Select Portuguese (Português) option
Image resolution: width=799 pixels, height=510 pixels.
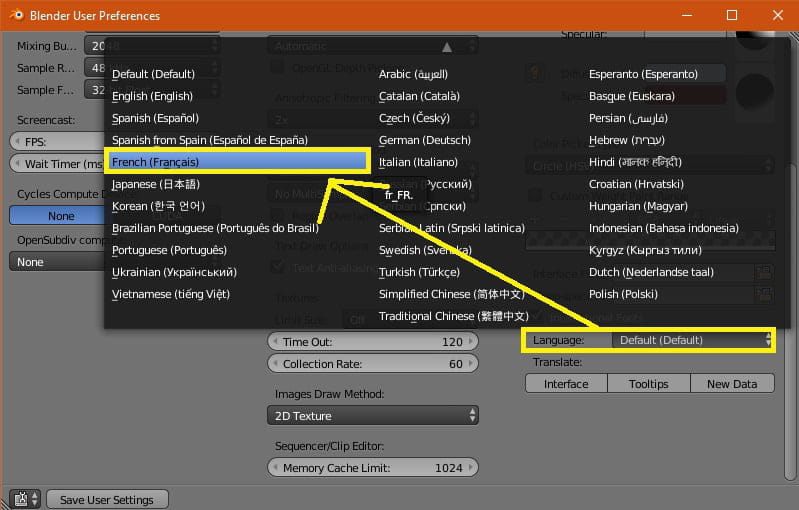tap(169, 250)
